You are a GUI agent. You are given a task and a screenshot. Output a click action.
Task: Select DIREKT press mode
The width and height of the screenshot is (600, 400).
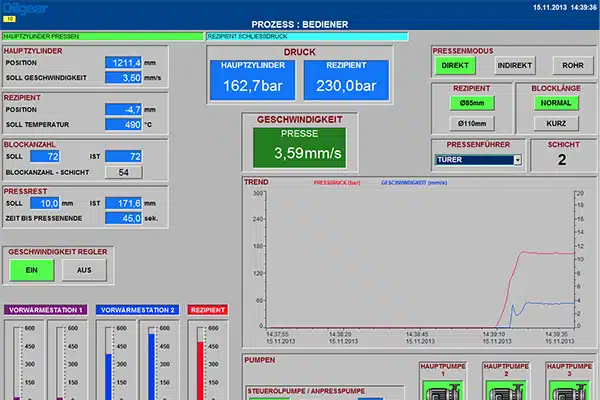(x=455, y=65)
